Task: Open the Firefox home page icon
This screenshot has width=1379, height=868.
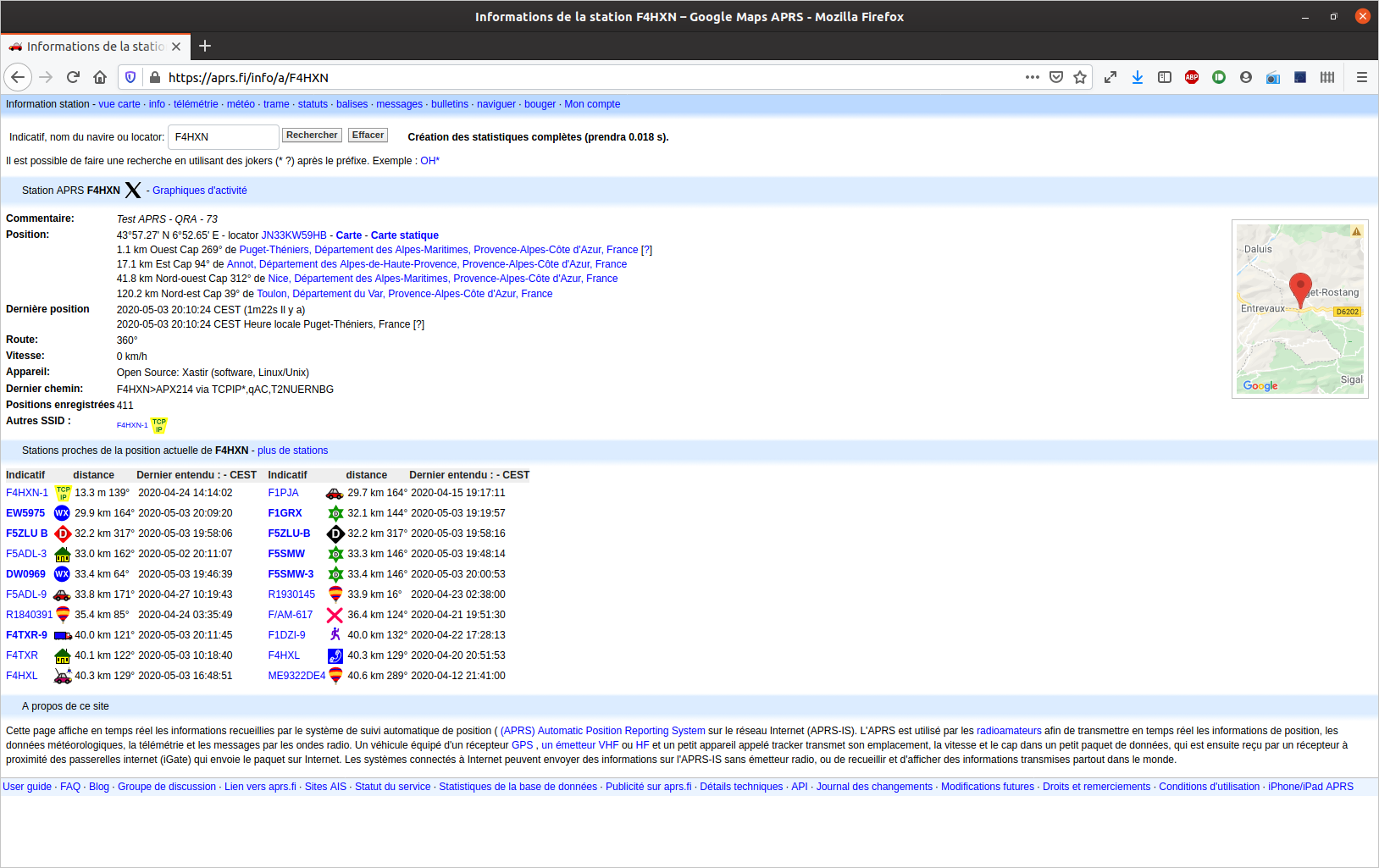Action: pyautogui.click(x=100, y=77)
